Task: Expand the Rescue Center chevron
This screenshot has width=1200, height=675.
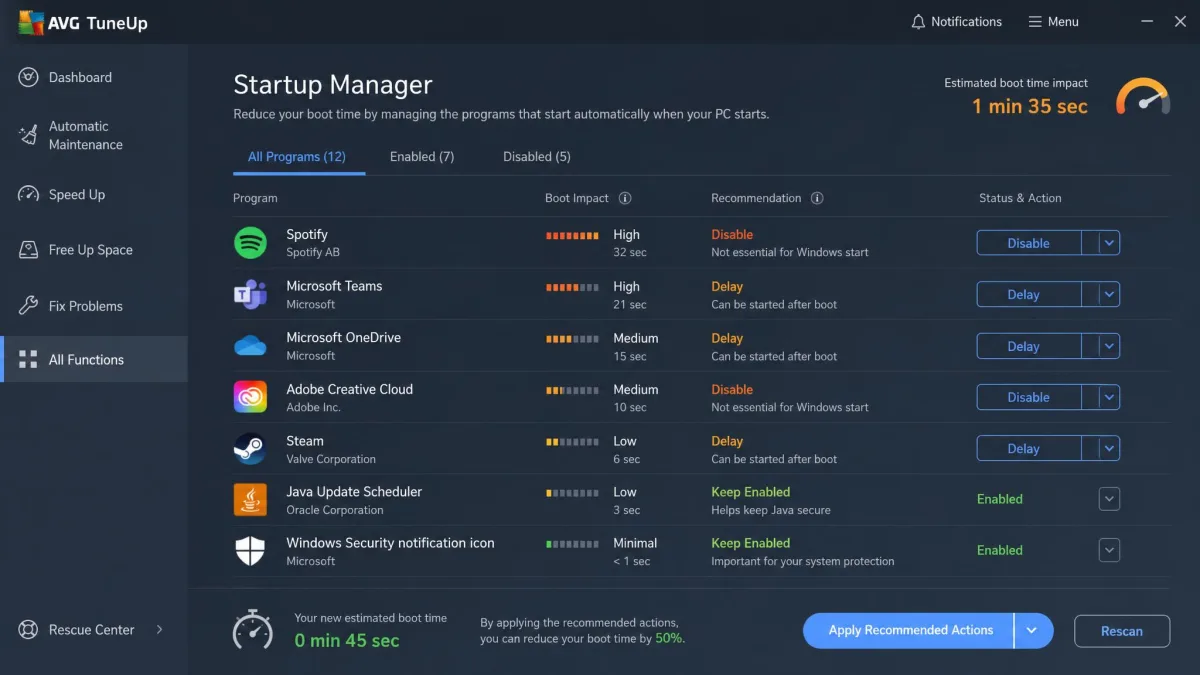Action: (159, 630)
